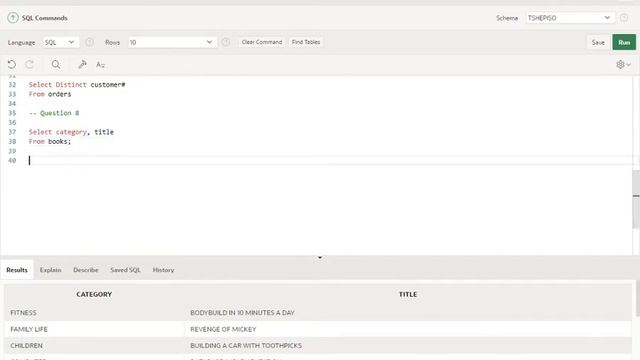Click the '-- Question 8' comment line
640x360 pixels.
coord(54,113)
